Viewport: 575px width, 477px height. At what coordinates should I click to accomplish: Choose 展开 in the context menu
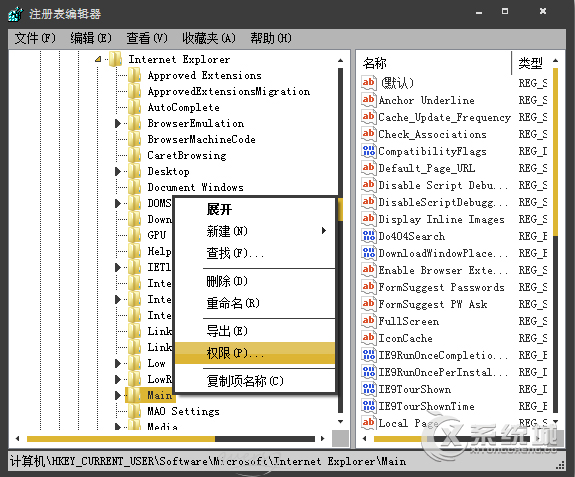point(255,209)
